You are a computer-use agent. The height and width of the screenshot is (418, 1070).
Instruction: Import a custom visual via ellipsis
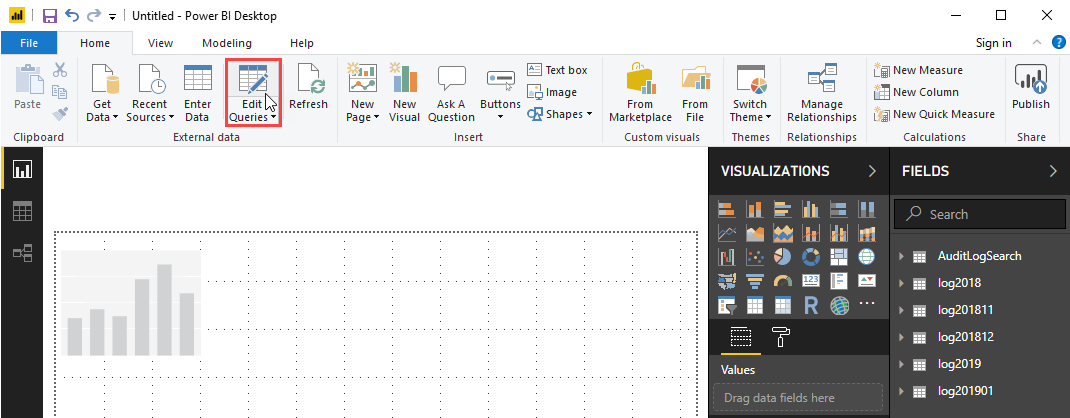tap(867, 303)
